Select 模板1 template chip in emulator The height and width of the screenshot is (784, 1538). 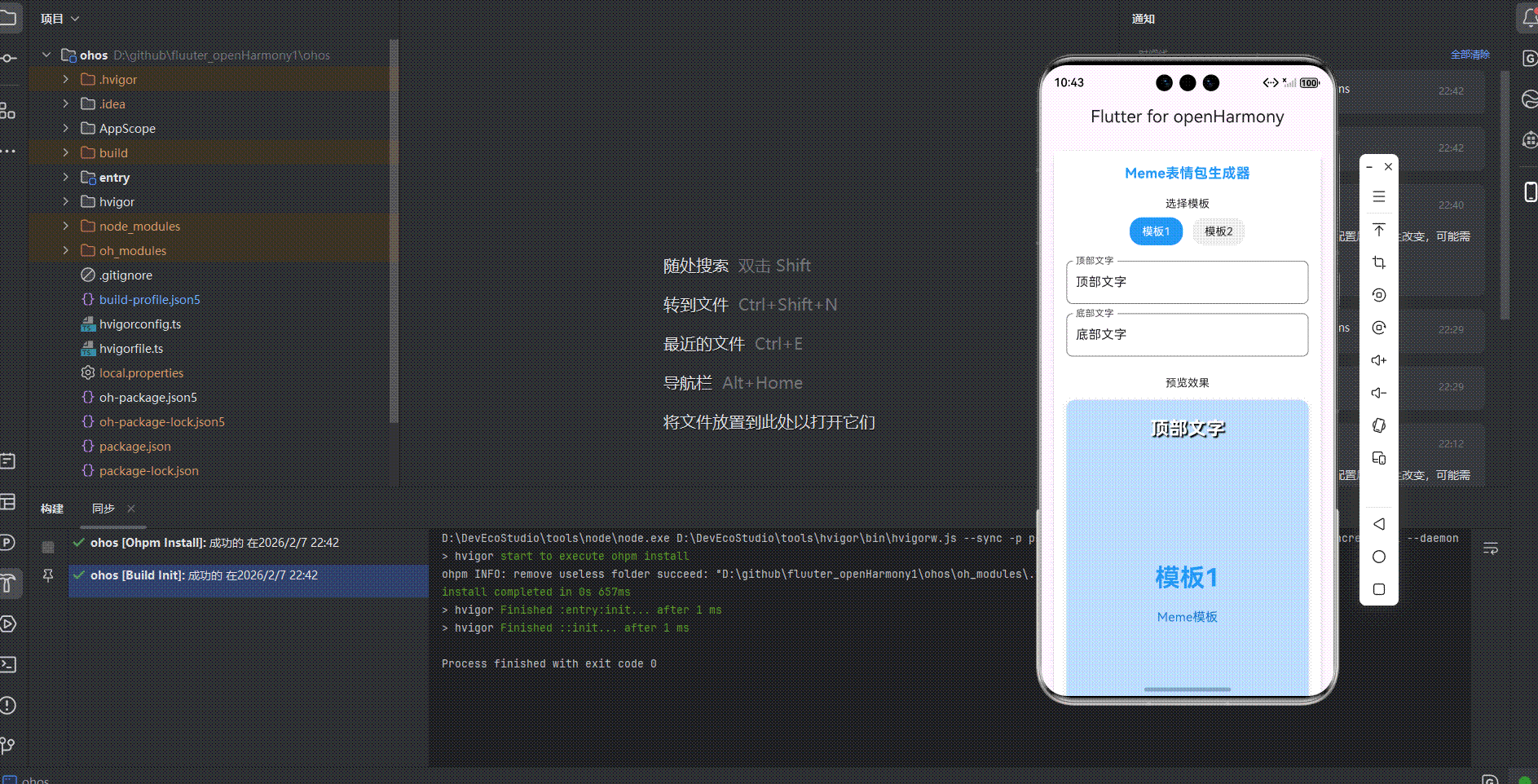point(1155,231)
